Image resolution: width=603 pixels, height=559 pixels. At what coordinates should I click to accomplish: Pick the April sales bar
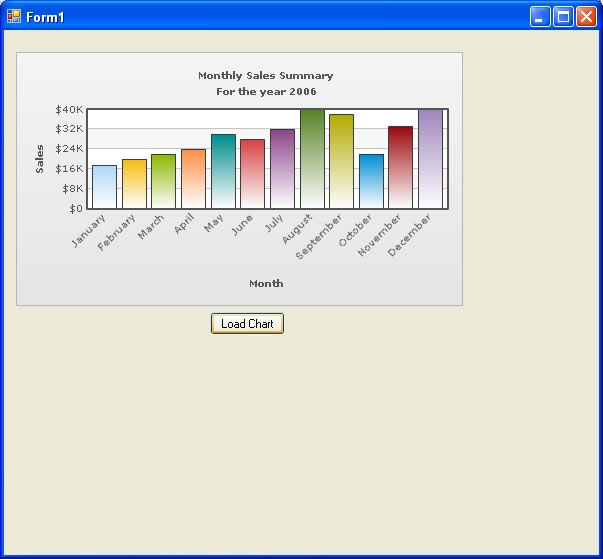[193, 179]
